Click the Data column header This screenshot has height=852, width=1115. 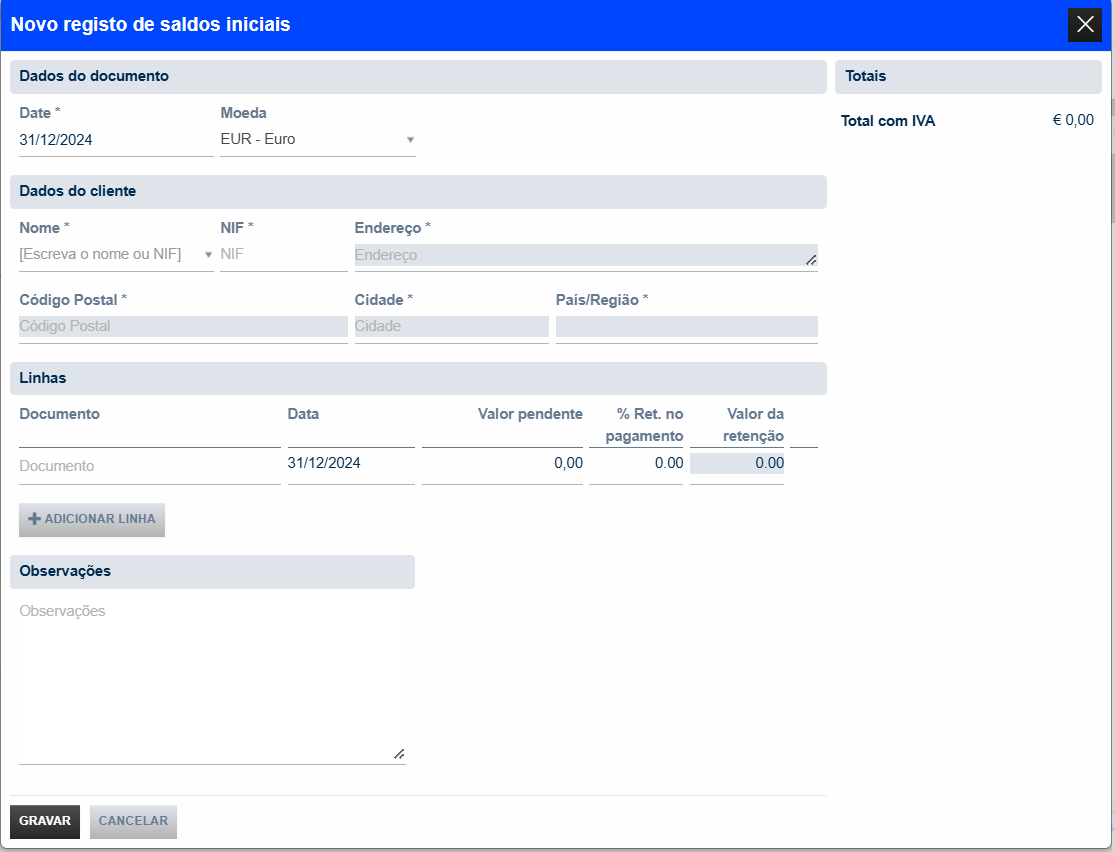coord(304,414)
